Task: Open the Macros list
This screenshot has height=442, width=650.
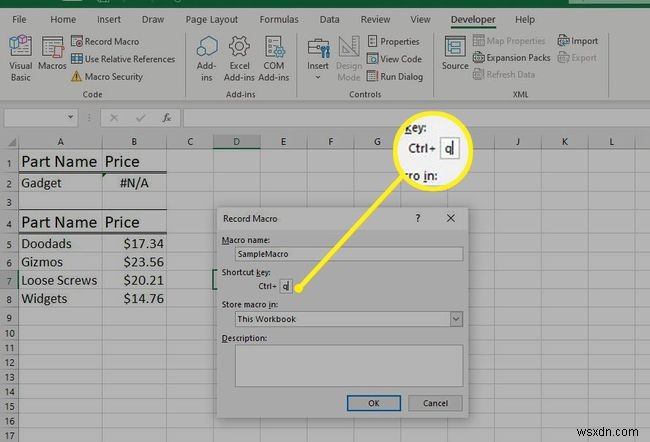Action: click(x=52, y=53)
